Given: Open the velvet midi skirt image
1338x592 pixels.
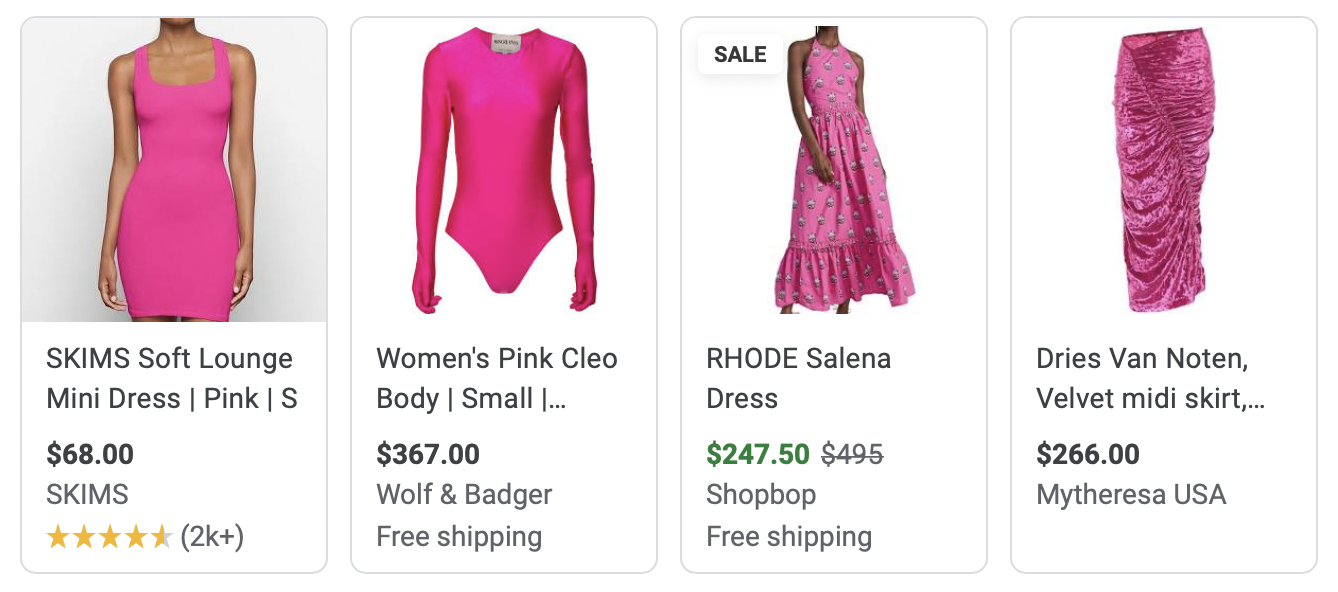Looking at the screenshot, I should point(1164,170).
